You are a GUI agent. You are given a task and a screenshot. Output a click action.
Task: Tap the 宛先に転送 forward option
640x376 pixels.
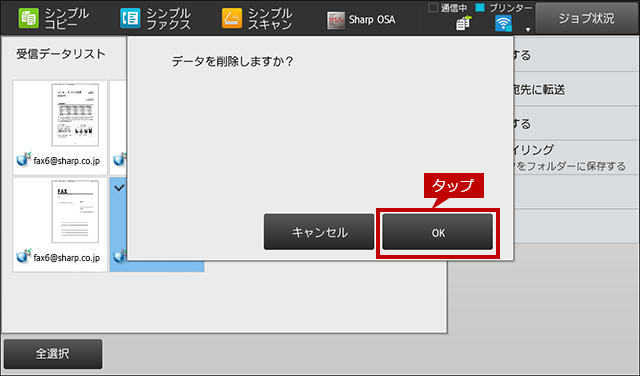coord(576,89)
